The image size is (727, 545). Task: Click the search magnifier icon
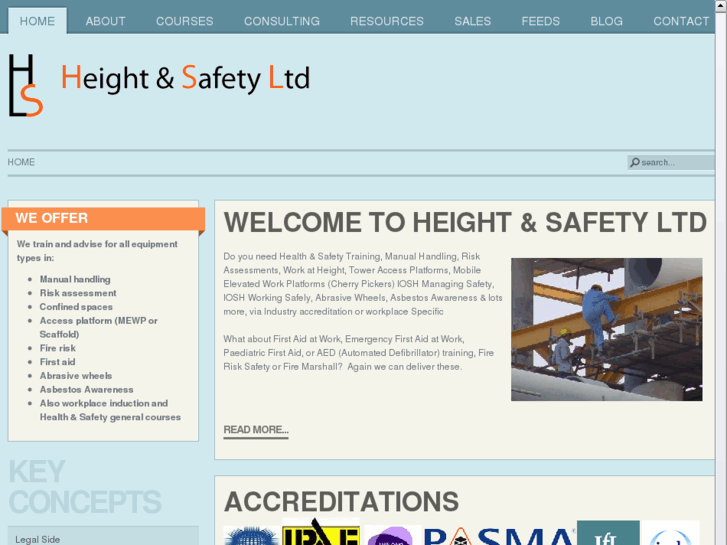[635, 162]
